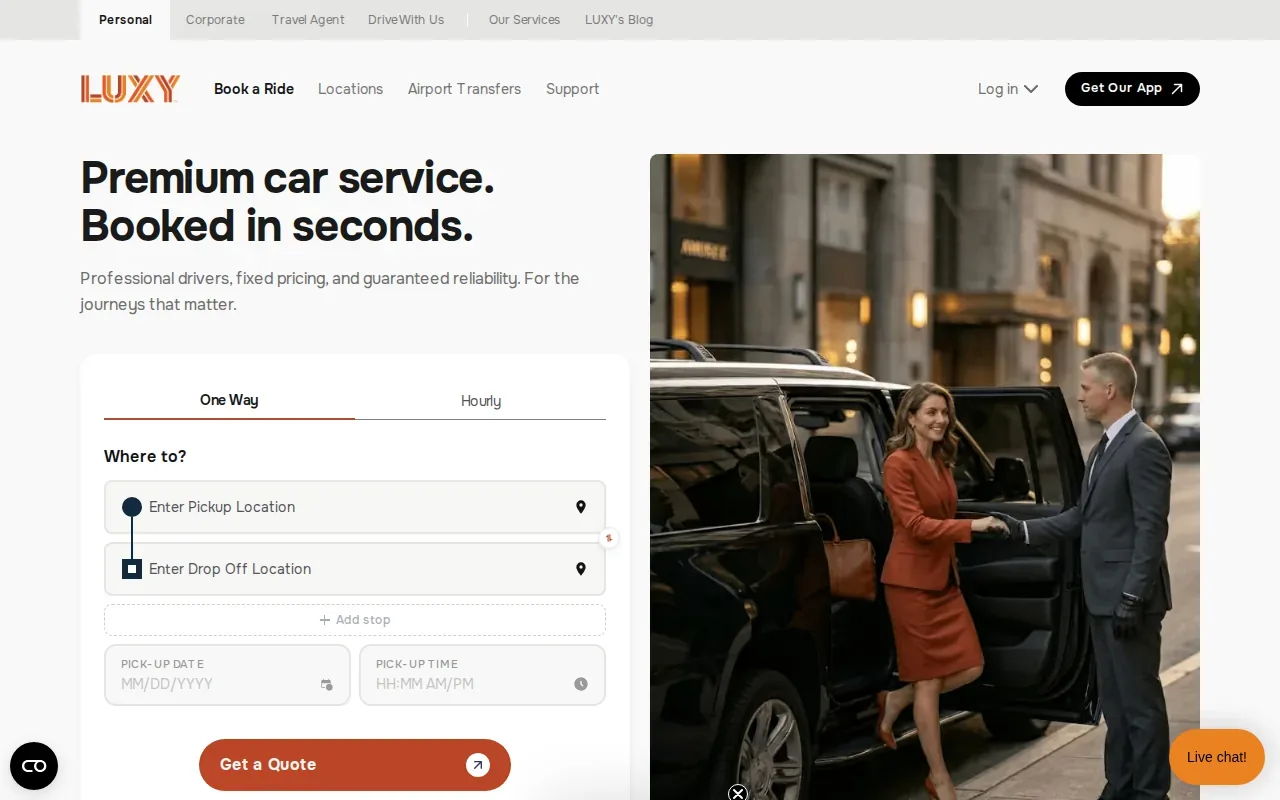Click the drop off location map pin icon
Screen dimensions: 1280x800
coord(580,569)
